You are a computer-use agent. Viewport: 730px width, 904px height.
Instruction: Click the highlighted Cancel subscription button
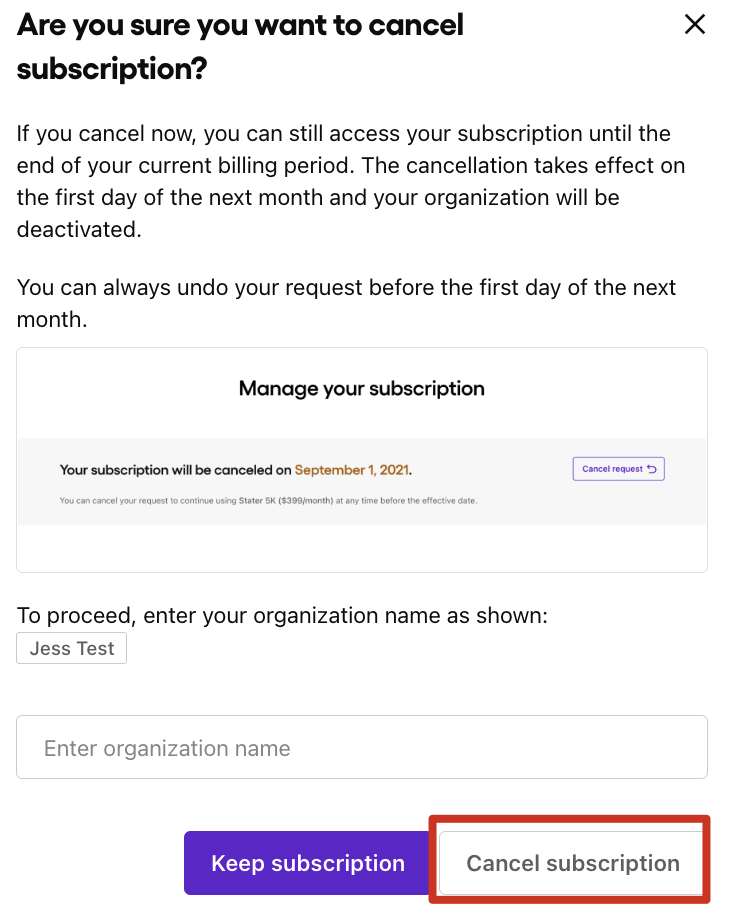pyautogui.click(x=570, y=862)
